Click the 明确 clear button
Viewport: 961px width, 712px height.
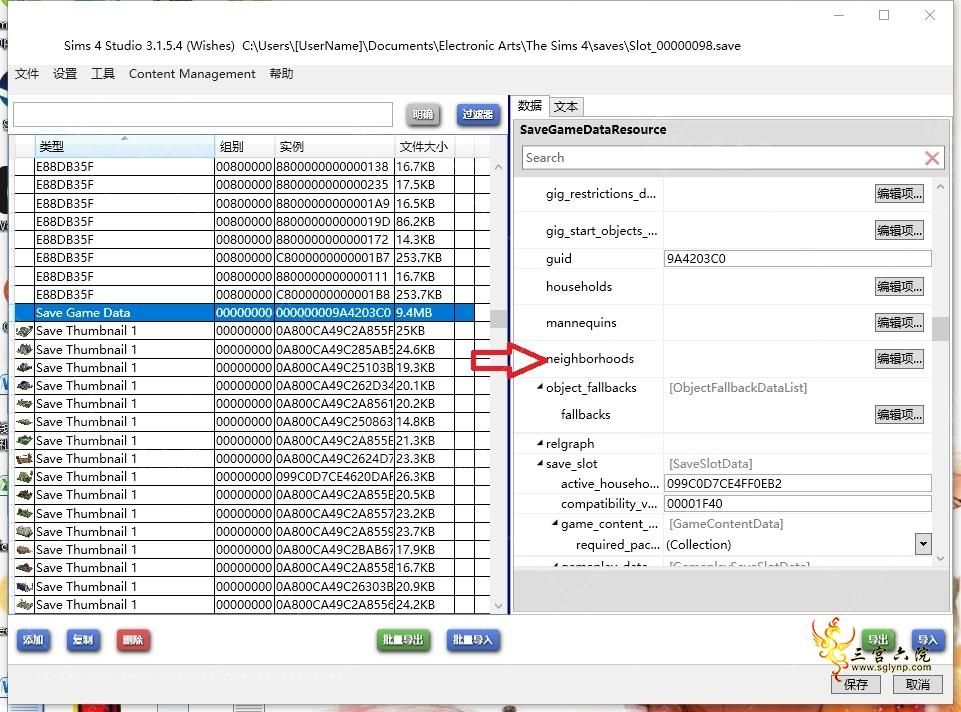coord(423,115)
